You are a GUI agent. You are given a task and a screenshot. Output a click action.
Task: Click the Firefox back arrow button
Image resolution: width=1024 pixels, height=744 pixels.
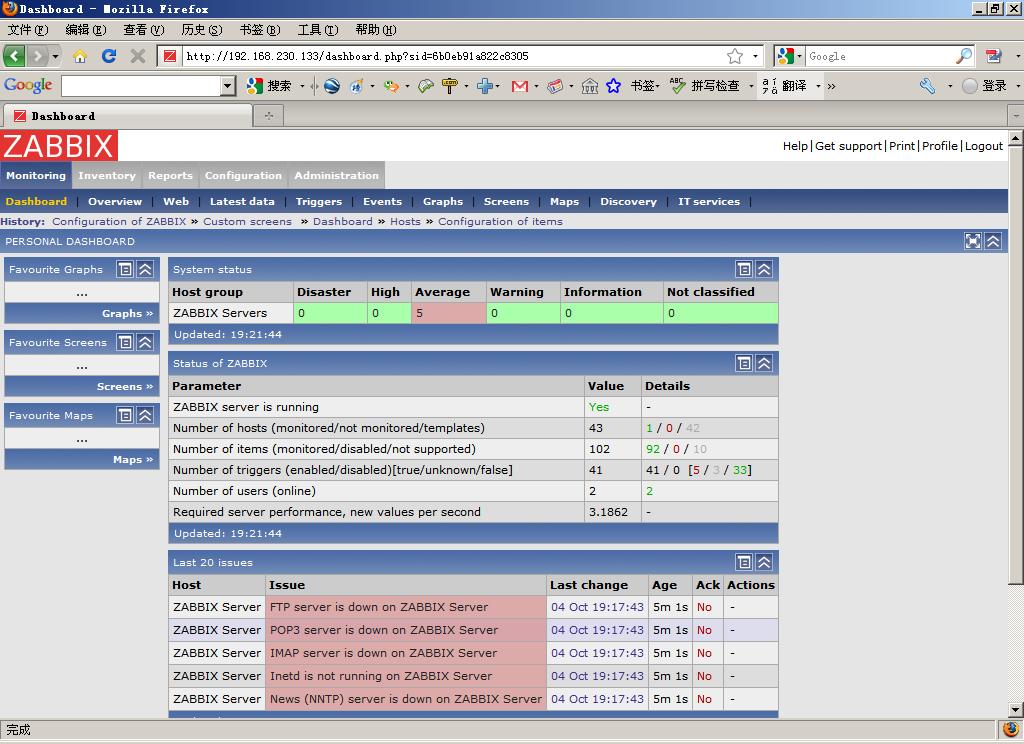coord(14,56)
